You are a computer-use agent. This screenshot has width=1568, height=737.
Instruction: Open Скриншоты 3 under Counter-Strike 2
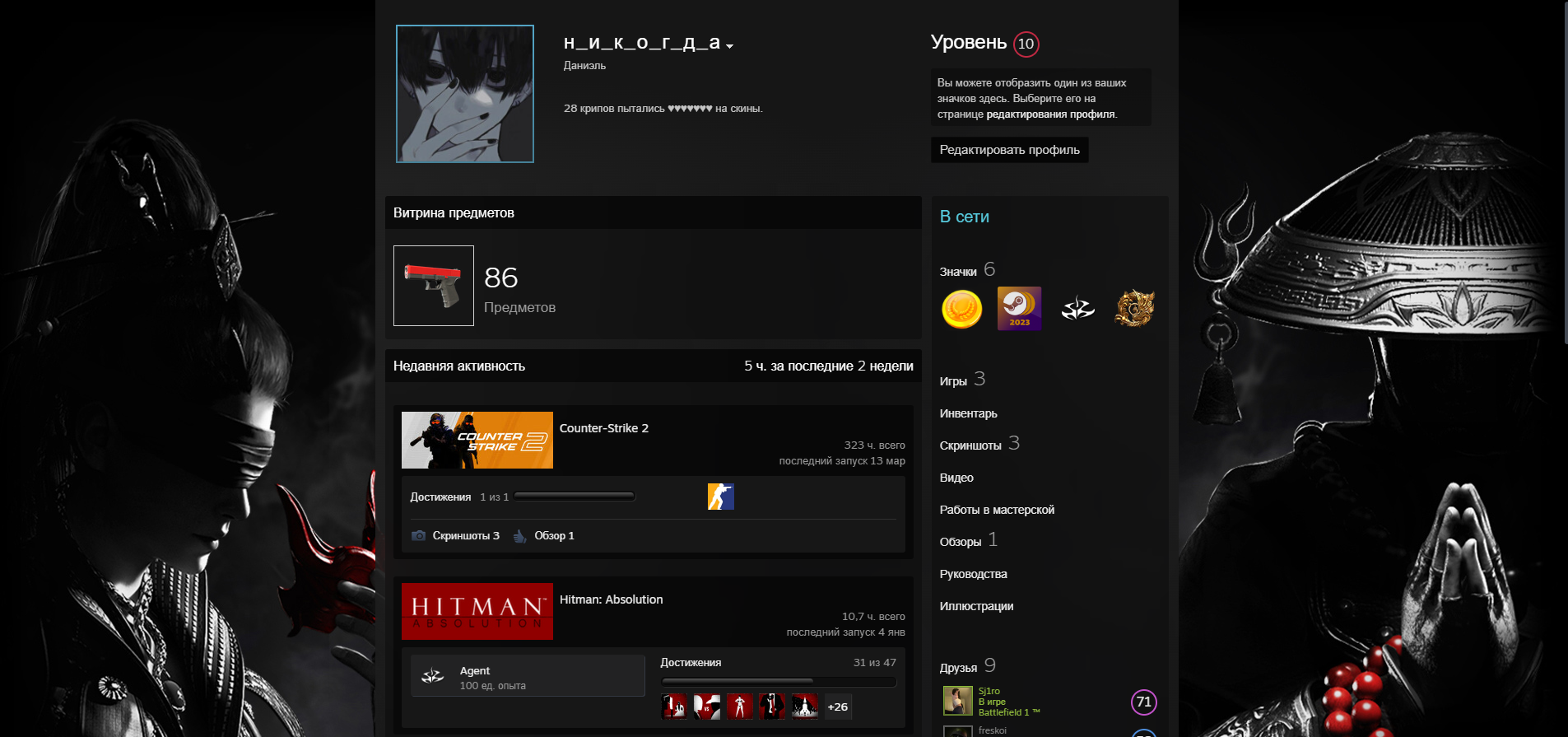click(466, 536)
